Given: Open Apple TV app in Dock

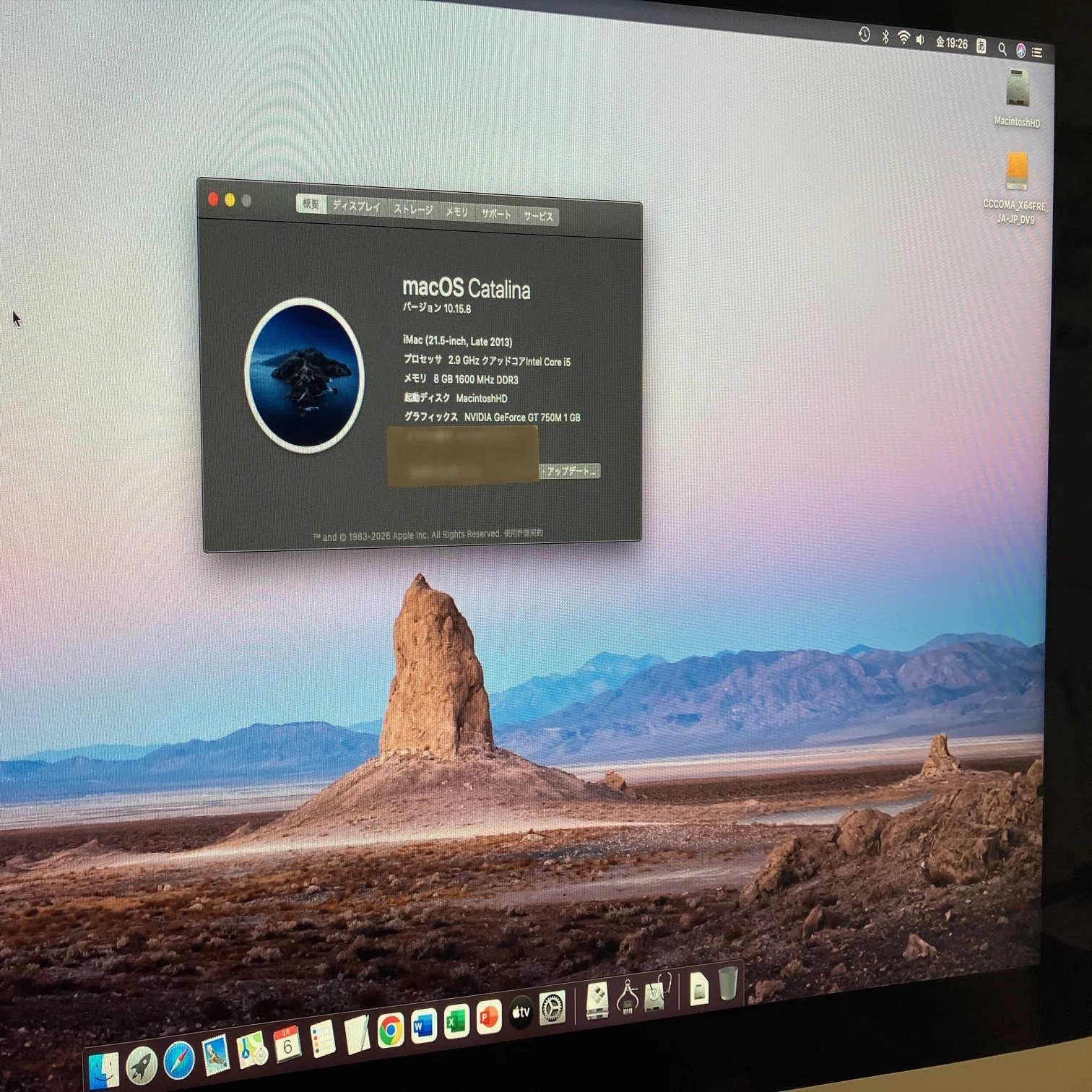Looking at the screenshot, I should pos(521,1013).
